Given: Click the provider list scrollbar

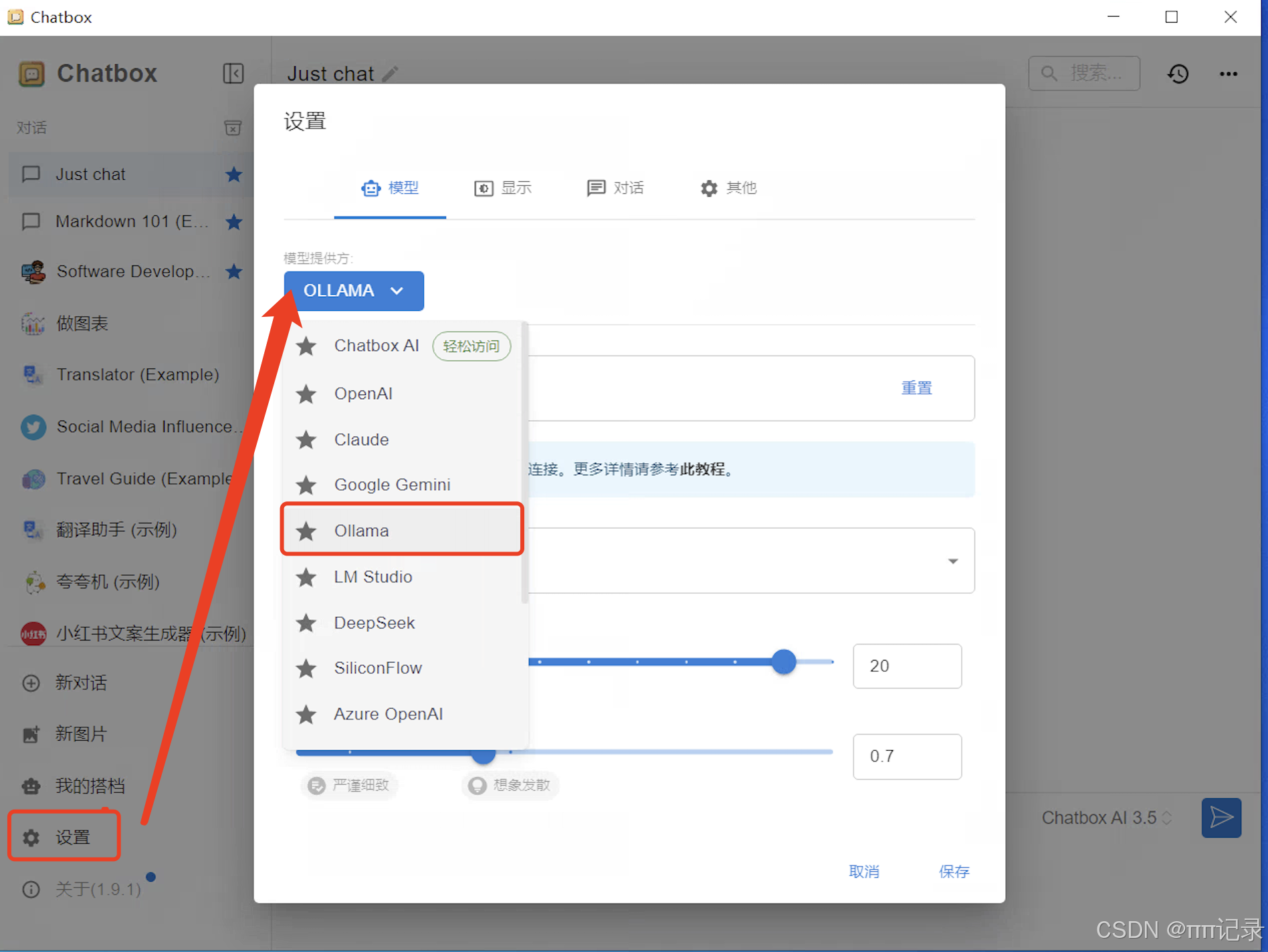Looking at the screenshot, I should coord(524,463).
